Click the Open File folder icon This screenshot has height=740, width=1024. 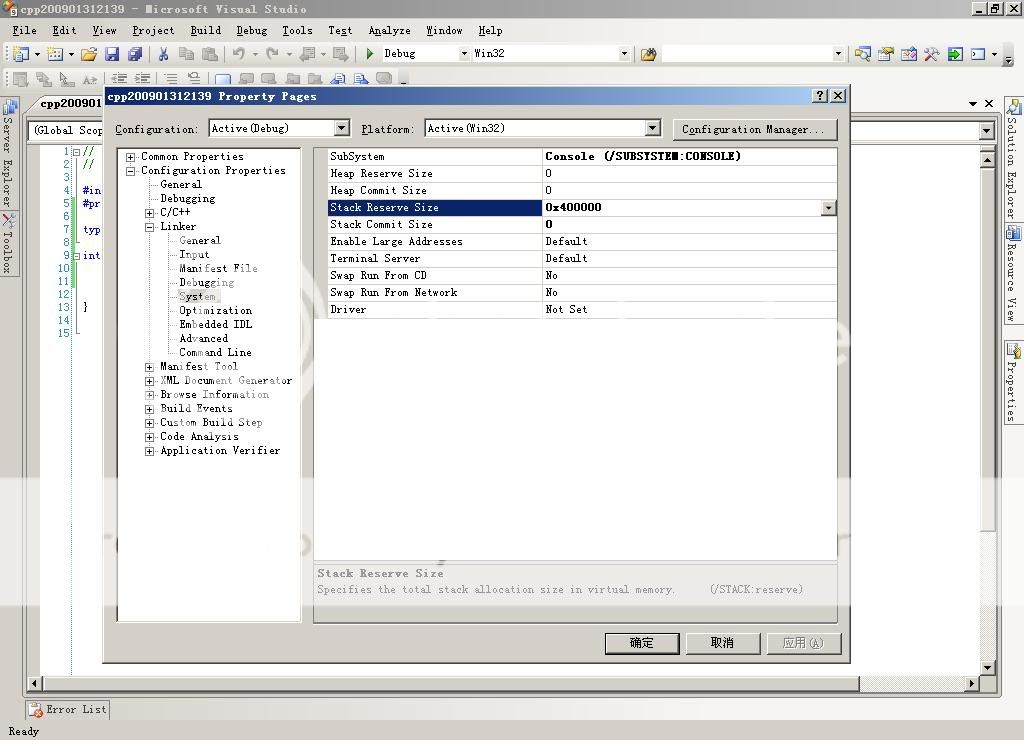click(89, 54)
